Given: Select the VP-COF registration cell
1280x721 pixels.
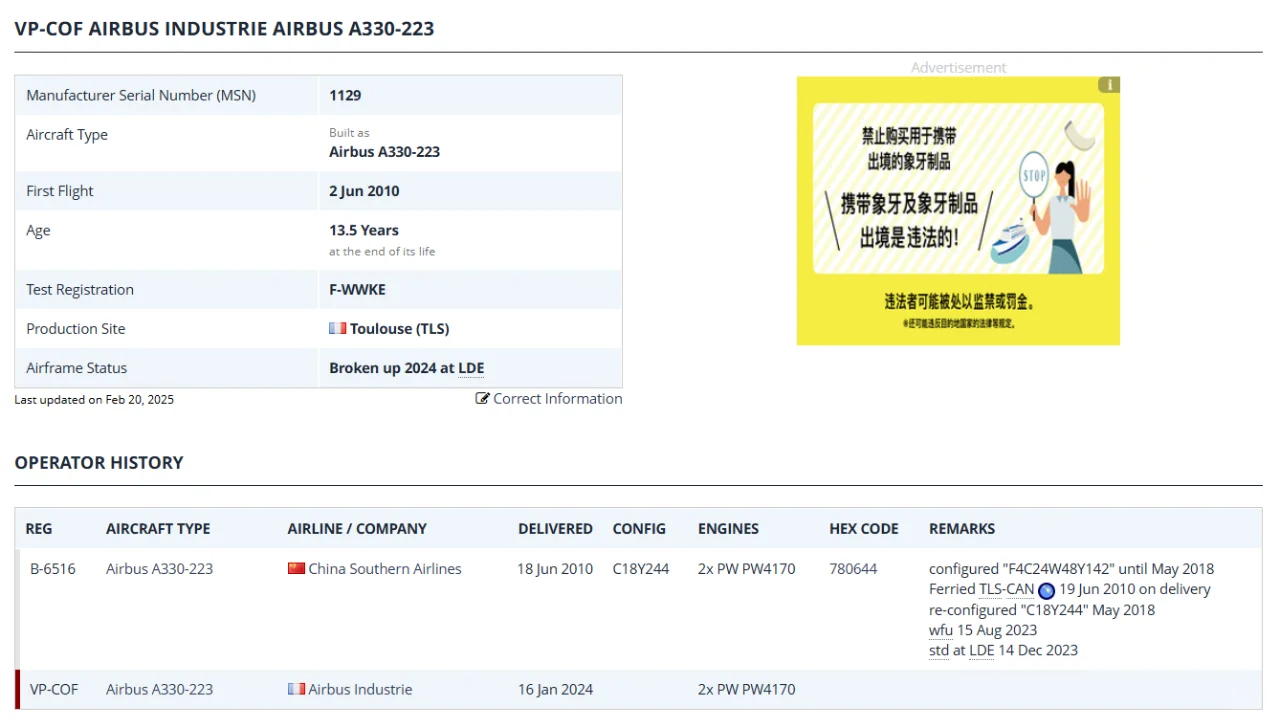Looking at the screenshot, I should [x=54, y=689].
